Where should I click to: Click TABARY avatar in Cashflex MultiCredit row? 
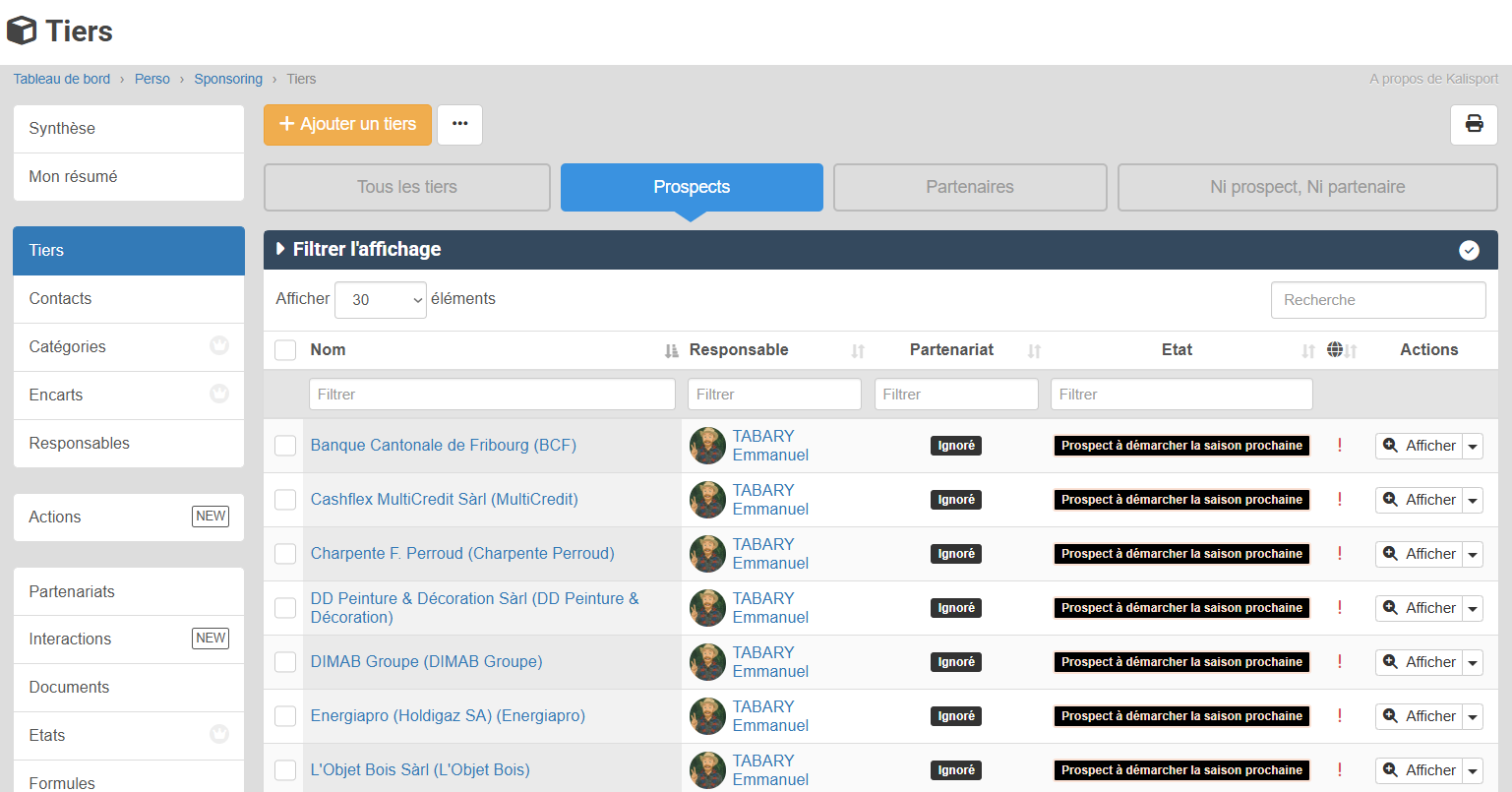pos(707,500)
